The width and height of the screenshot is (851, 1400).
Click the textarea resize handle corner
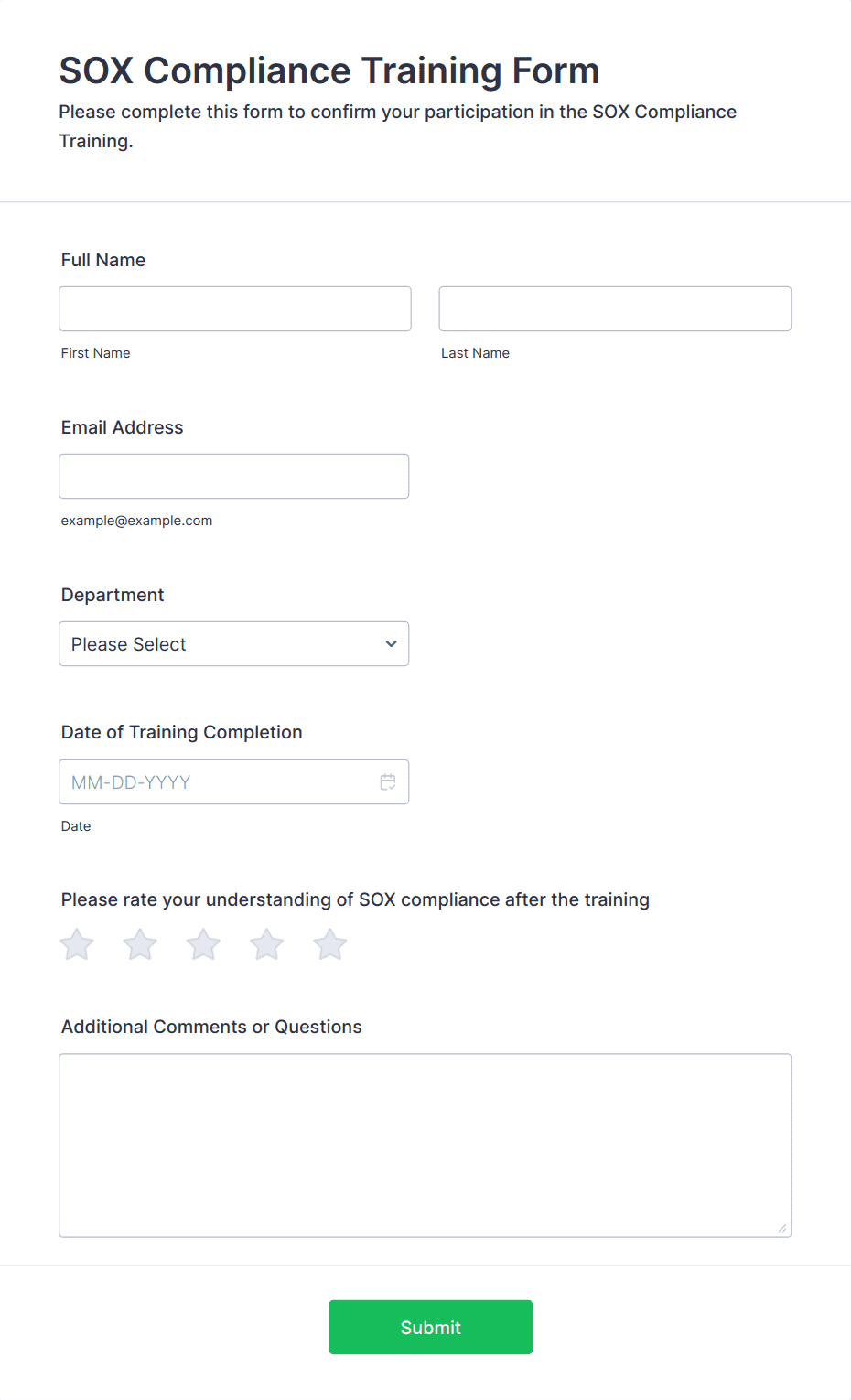(782, 1228)
